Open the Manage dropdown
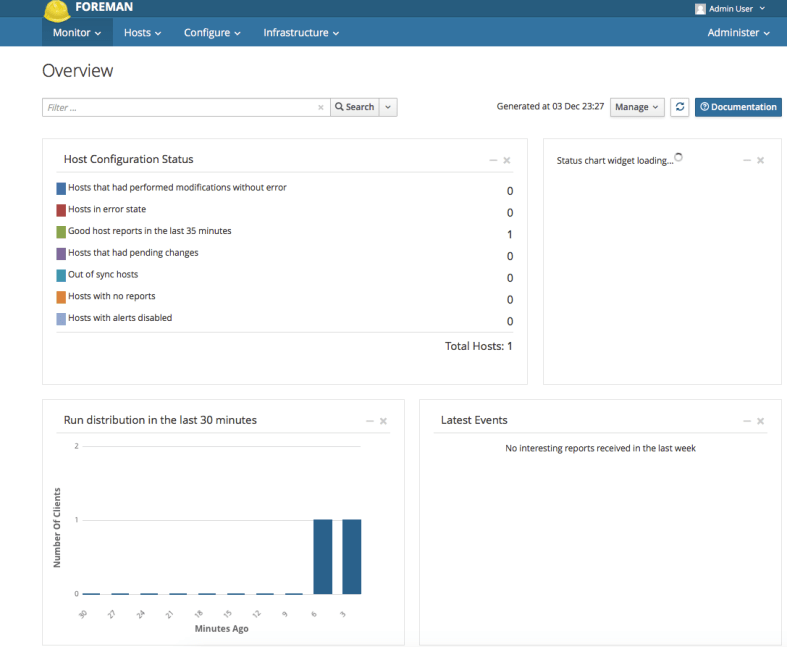Viewport: 787px width, 647px height. click(x=637, y=107)
